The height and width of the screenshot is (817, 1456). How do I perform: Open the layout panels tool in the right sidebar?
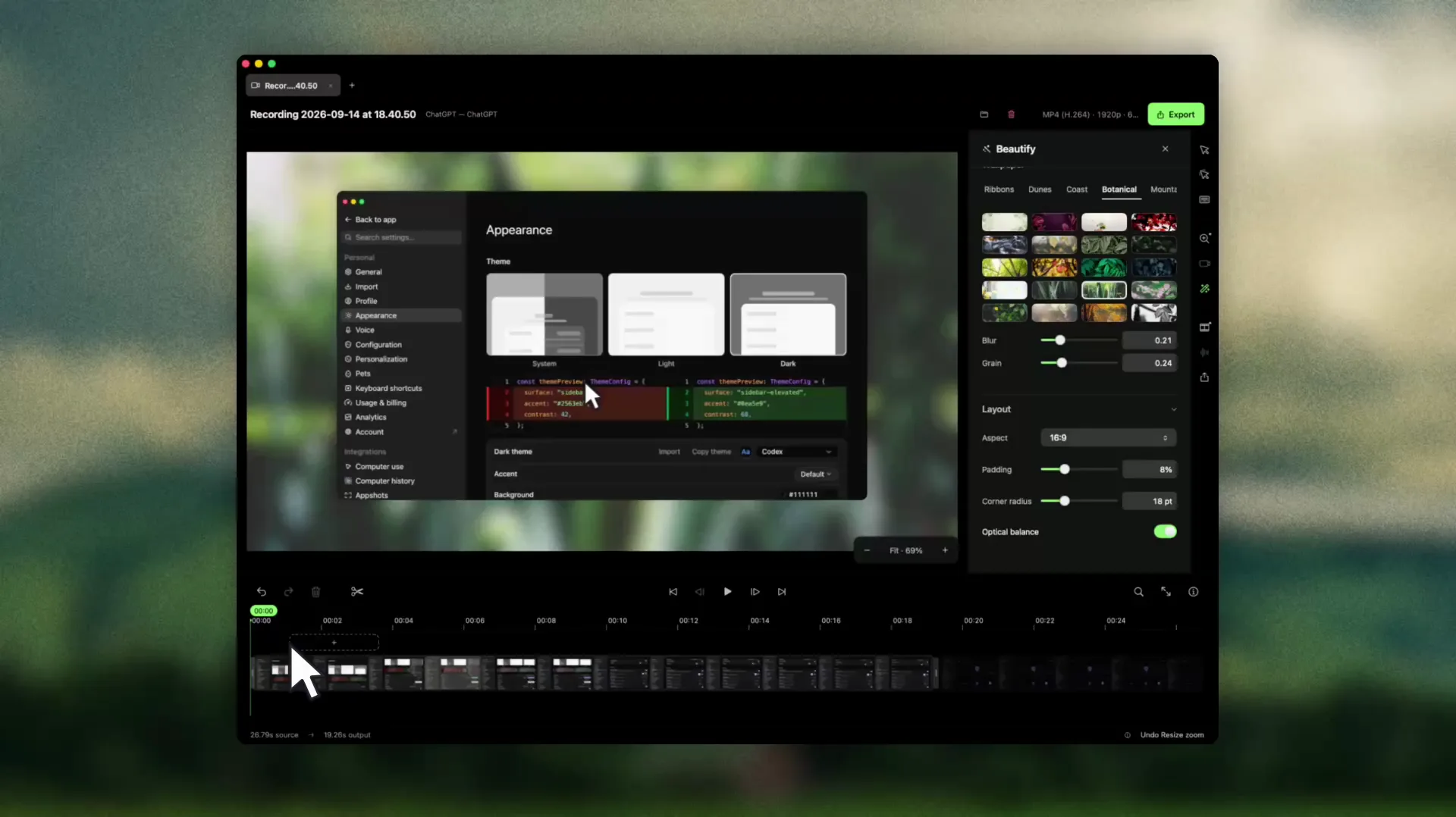click(1204, 327)
